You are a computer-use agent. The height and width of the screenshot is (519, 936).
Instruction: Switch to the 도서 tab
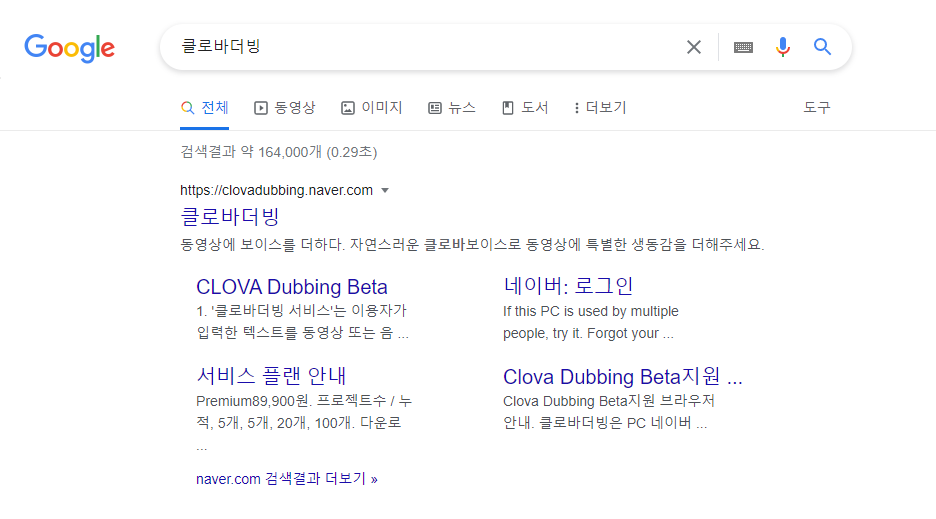(x=525, y=108)
